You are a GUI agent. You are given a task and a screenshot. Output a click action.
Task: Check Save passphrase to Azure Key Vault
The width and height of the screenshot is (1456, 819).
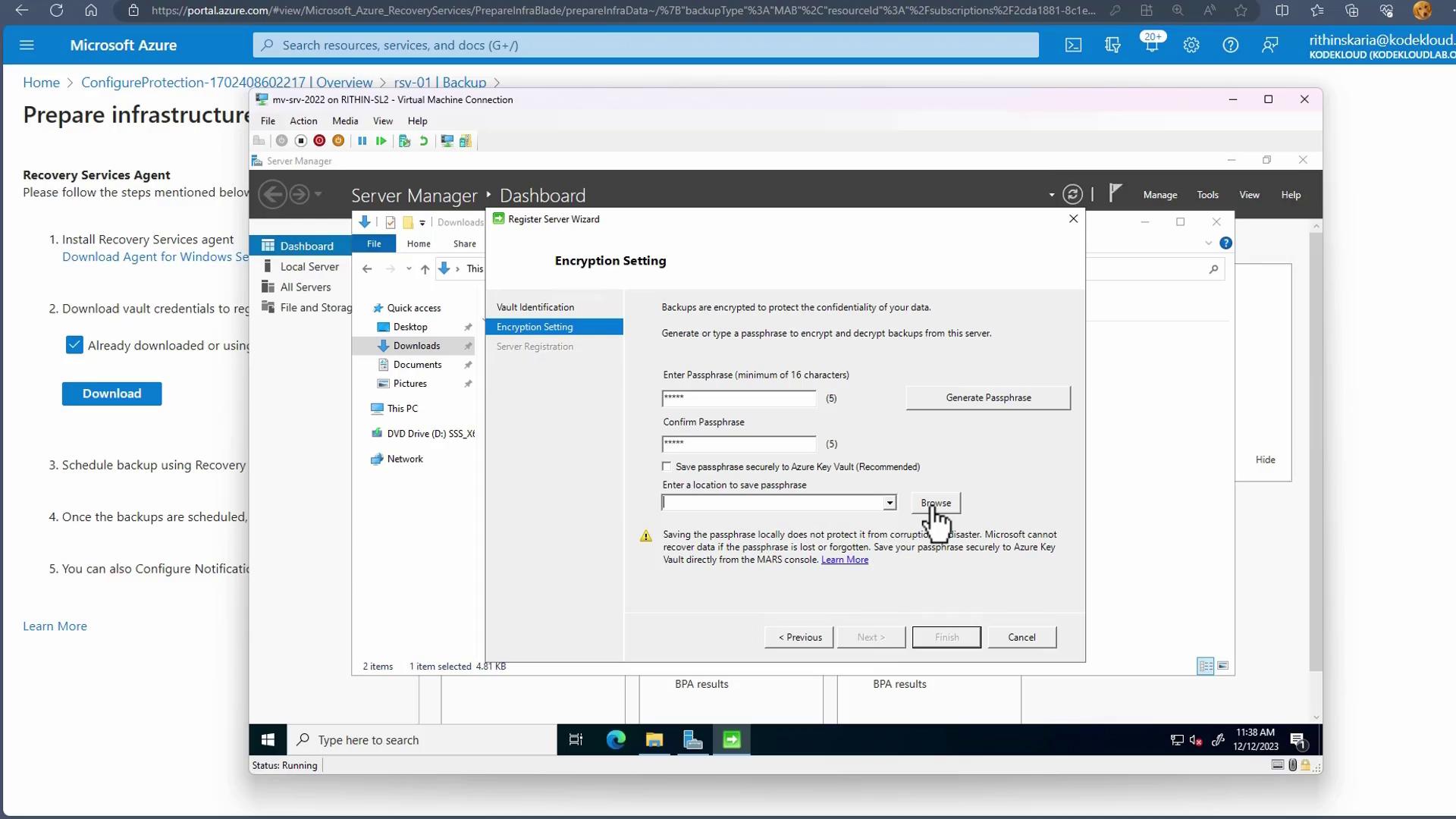[667, 466]
